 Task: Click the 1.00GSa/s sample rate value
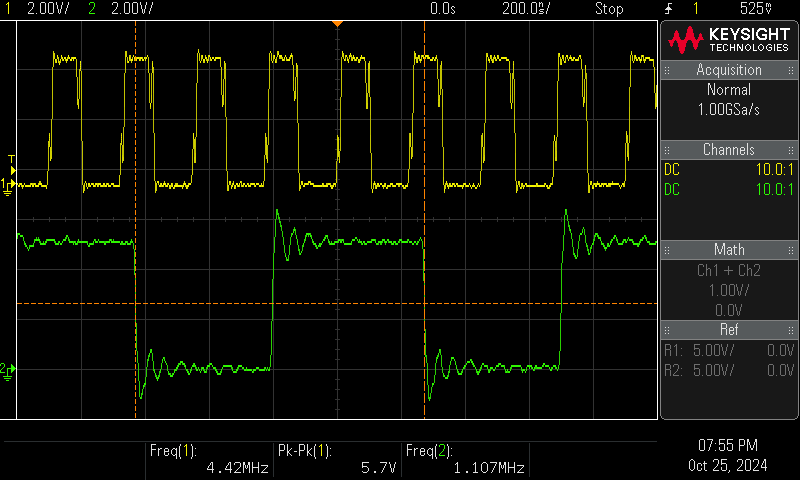click(x=729, y=110)
